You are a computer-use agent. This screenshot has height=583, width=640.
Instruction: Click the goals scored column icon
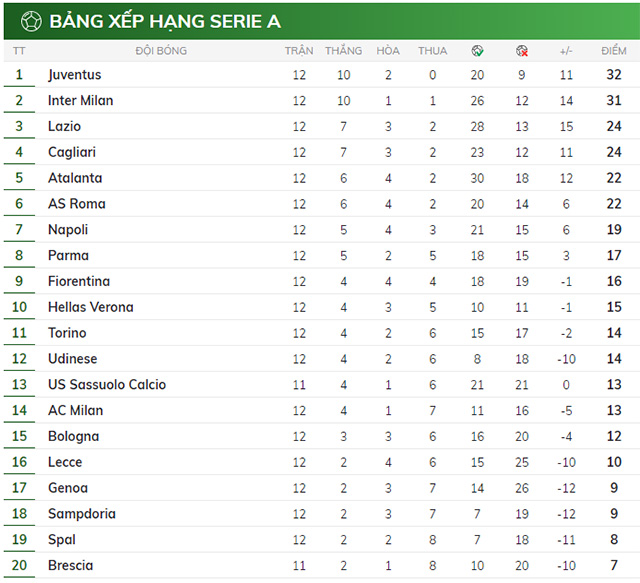click(478, 50)
